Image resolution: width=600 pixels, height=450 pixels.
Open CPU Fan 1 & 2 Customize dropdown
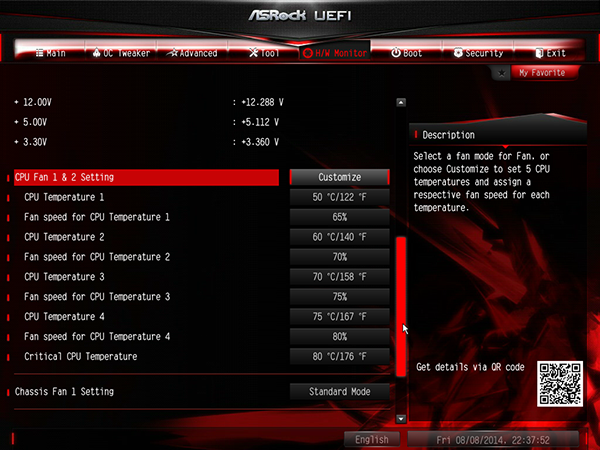[339, 177]
